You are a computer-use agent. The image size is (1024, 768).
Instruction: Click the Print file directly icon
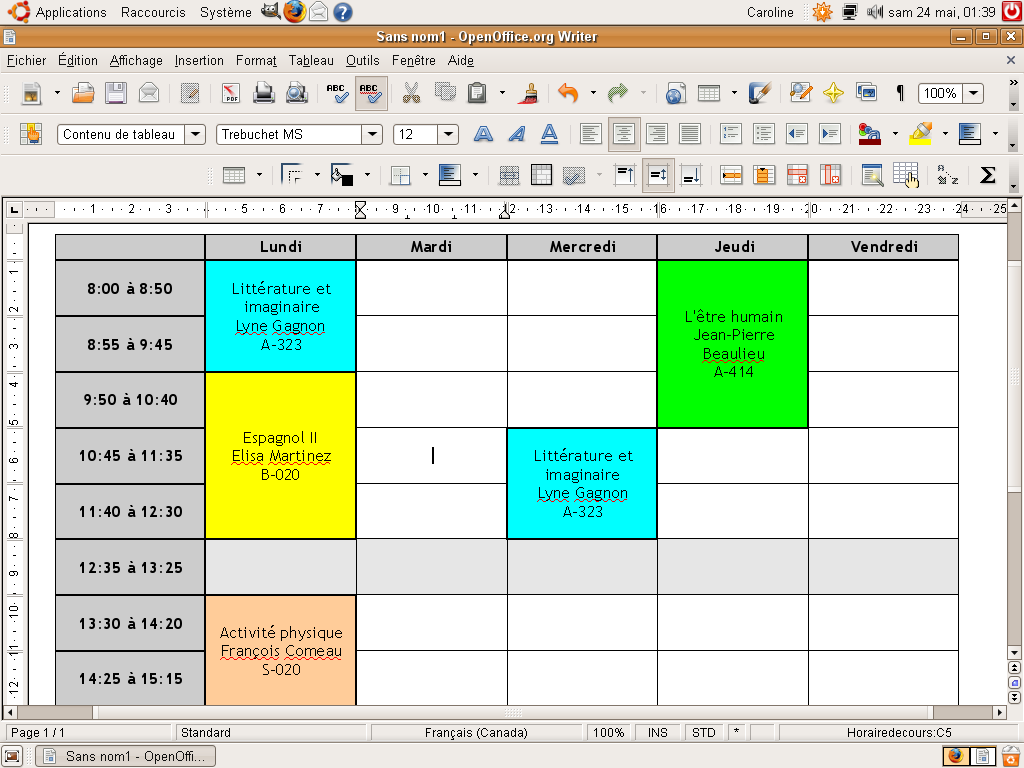click(x=264, y=93)
